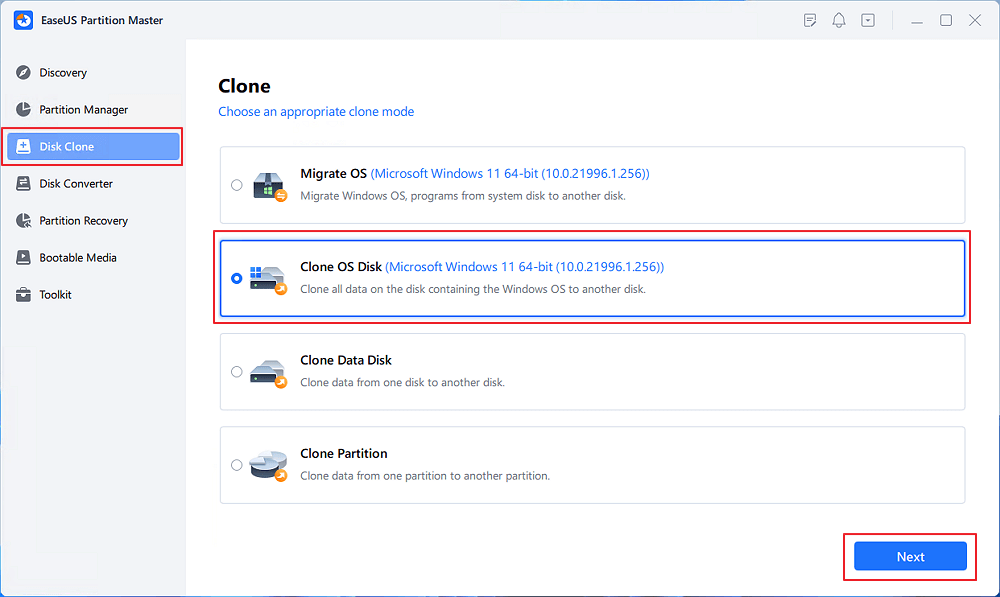Image resolution: width=1000 pixels, height=597 pixels.
Task: Open the Discovery menu item
Action: click(x=93, y=73)
